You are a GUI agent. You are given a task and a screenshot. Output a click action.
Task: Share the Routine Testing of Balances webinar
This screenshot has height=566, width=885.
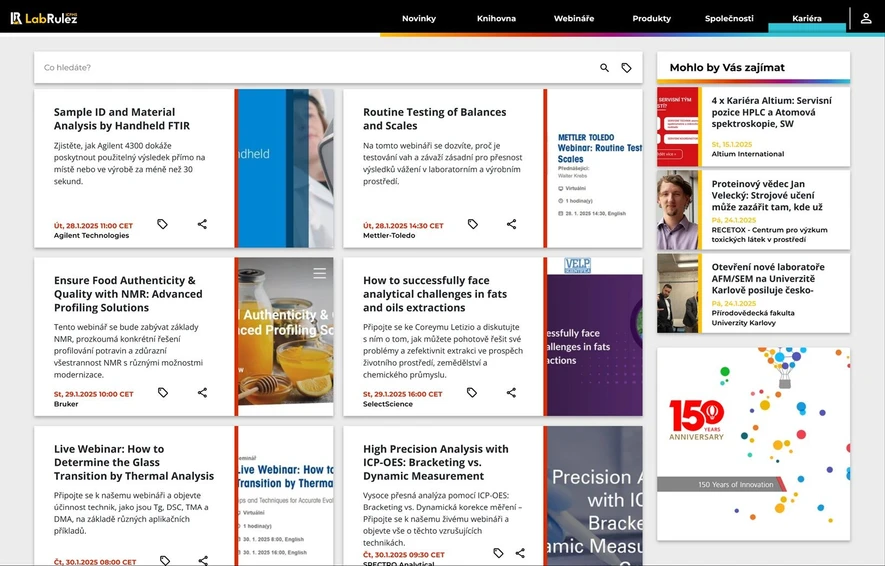(x=511, y=224)
